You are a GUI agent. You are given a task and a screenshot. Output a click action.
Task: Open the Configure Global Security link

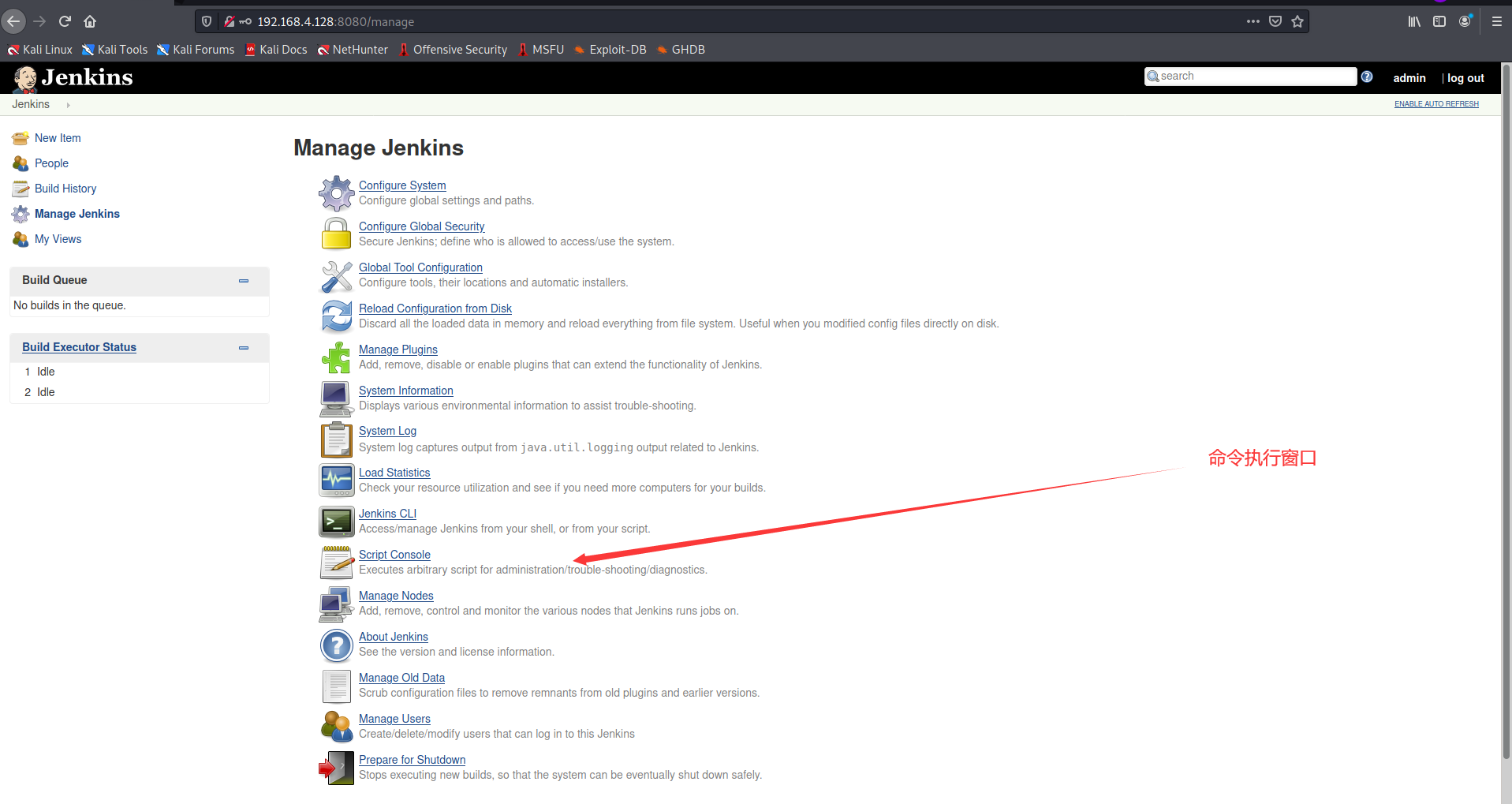pos(422,226)
